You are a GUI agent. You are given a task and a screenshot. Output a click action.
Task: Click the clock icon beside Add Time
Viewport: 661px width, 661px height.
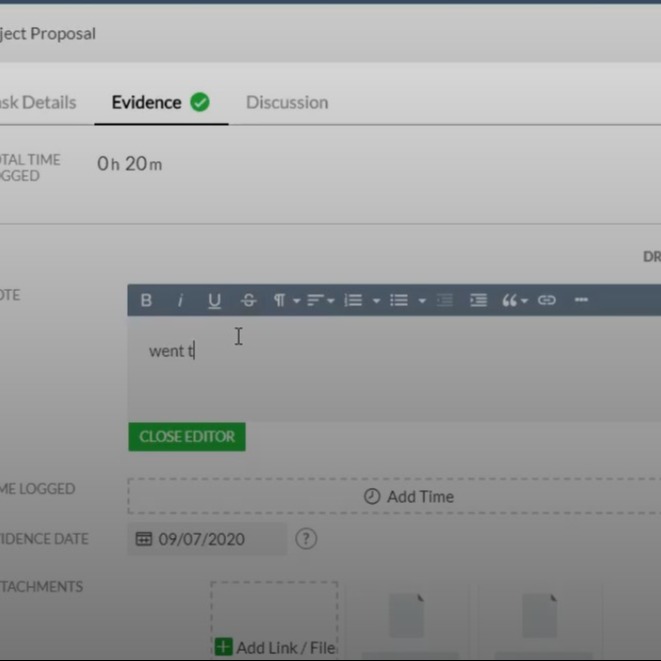point(372,497)
